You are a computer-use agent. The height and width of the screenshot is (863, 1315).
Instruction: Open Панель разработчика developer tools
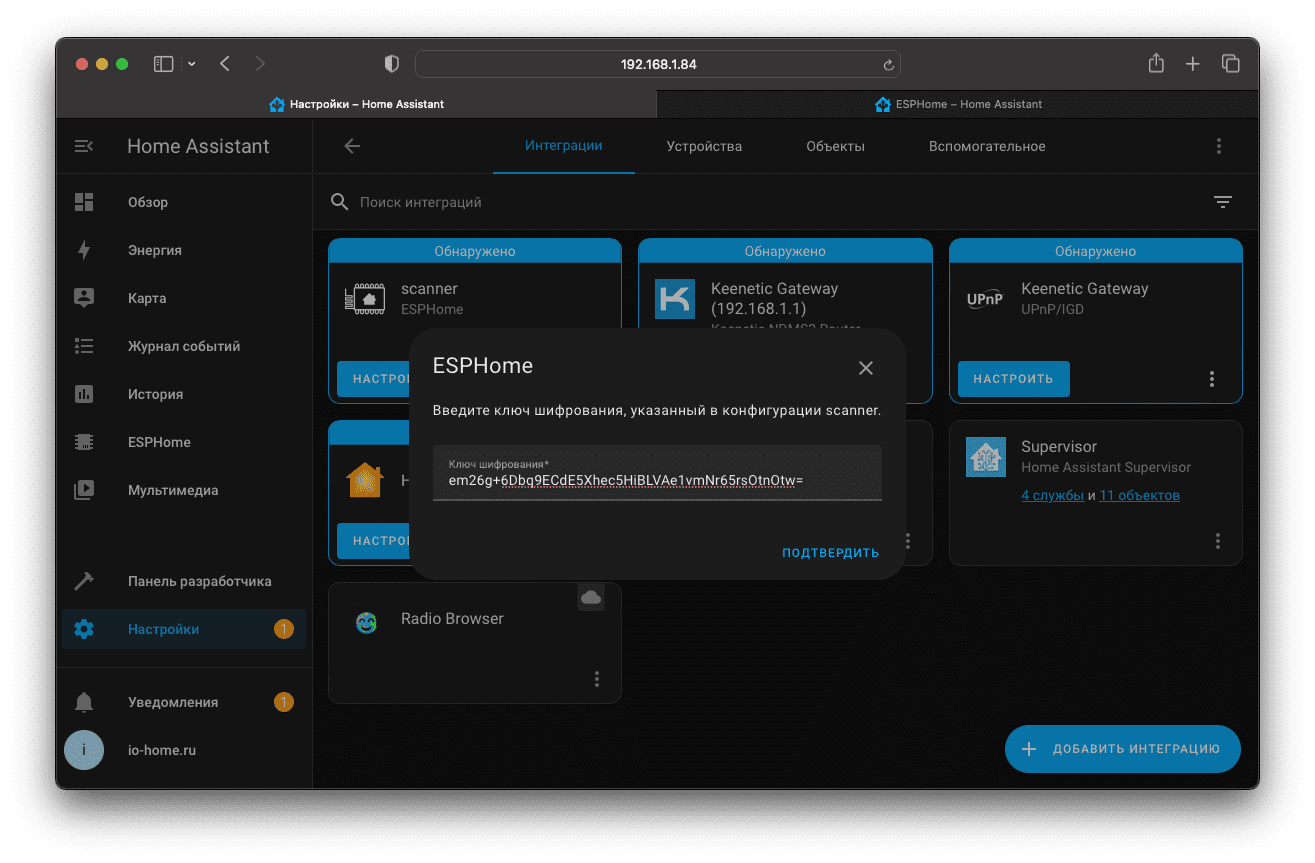click(x=199, y=581)
